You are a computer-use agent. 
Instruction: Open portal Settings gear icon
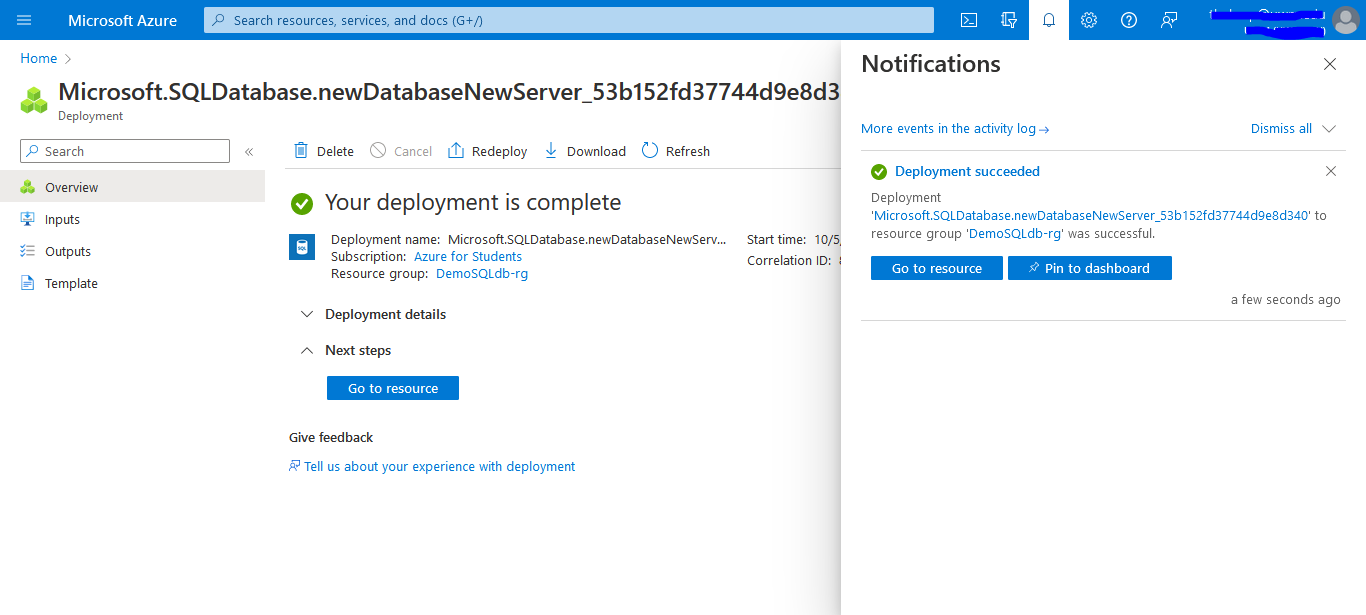click(x=1089, y=20)
